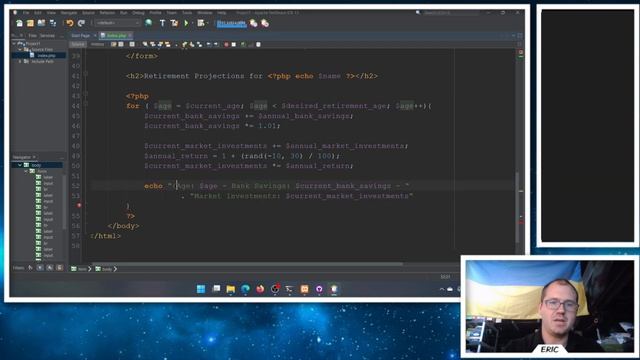Click the red record macro icon in editor toolbar
The height and width of the screenshot is (360, 640).
tap(226, 44)
